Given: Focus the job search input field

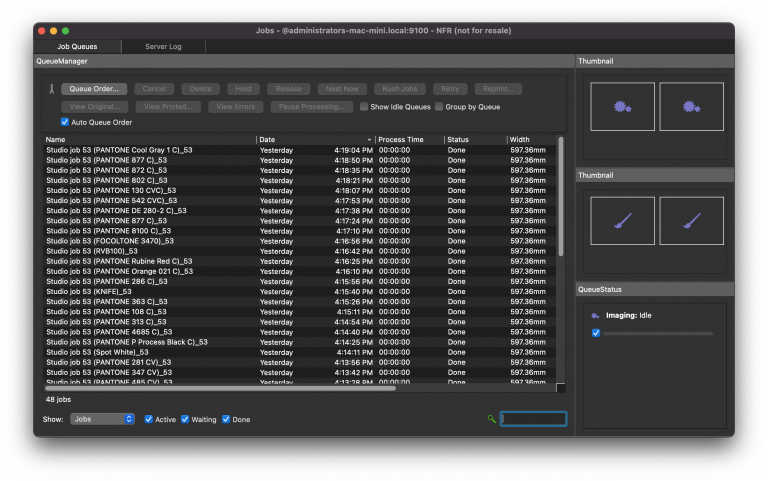Looking at the screenshot, I should pos(533,419).
